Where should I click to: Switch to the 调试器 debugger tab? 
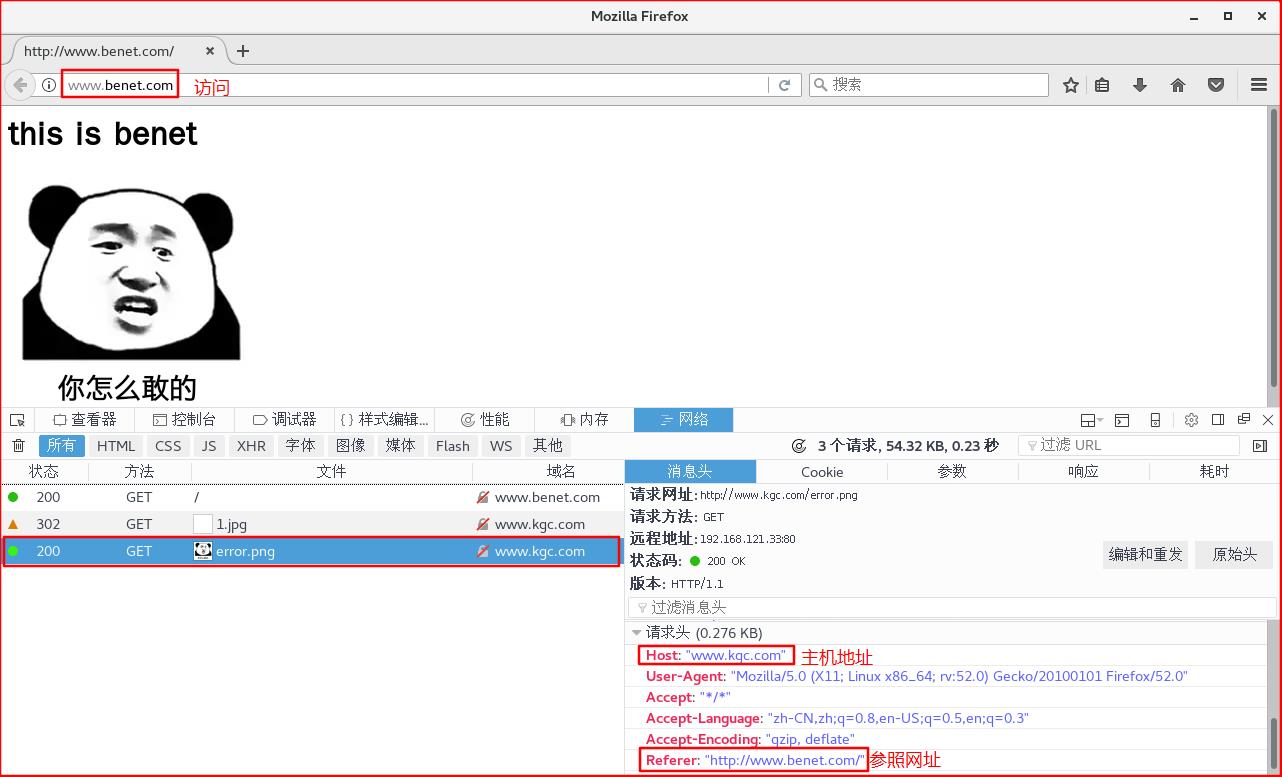pyautogui.click(x=284, y=420)
